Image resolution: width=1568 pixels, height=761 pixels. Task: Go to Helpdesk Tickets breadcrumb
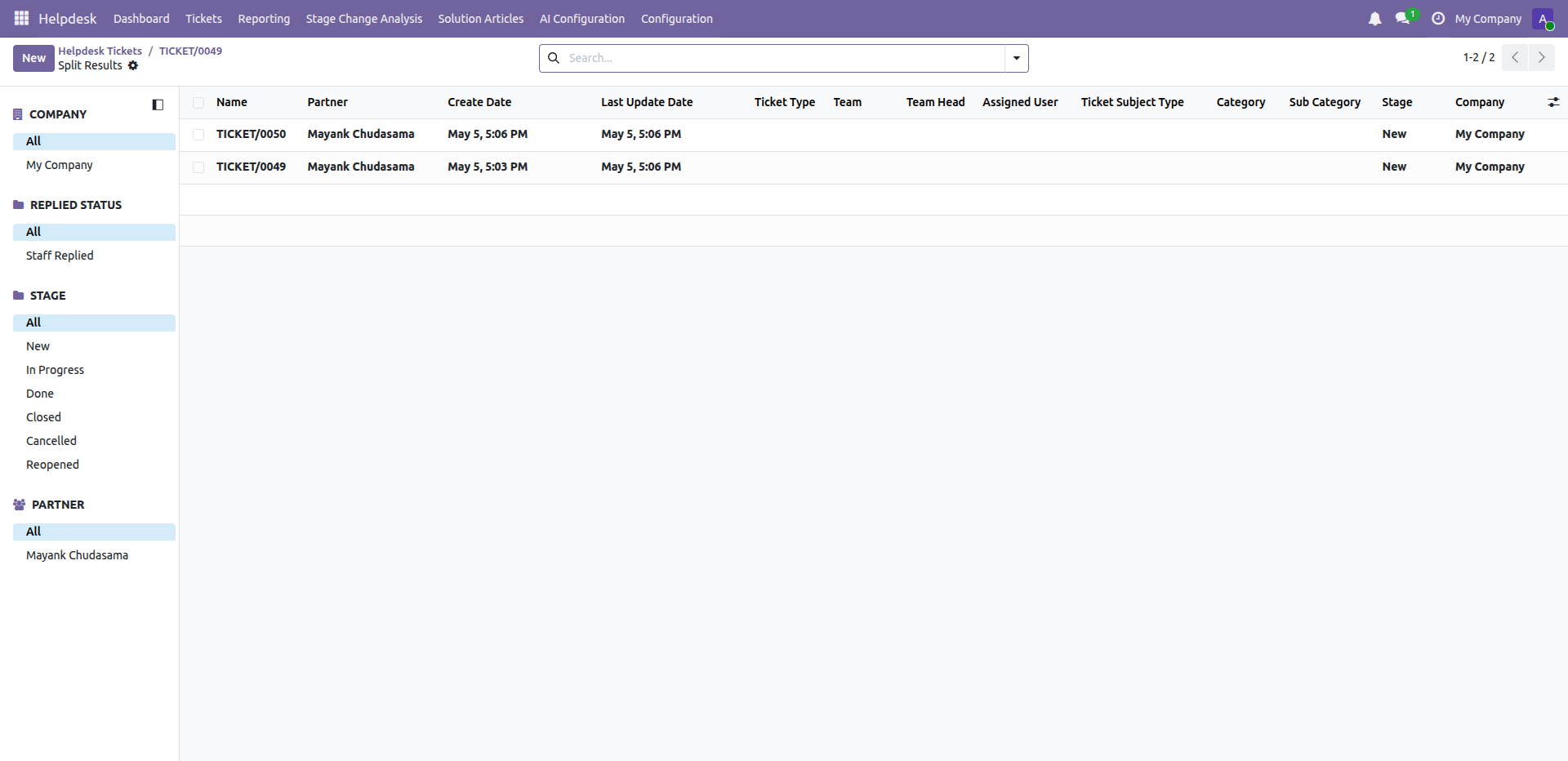click(x=100, y=51)
